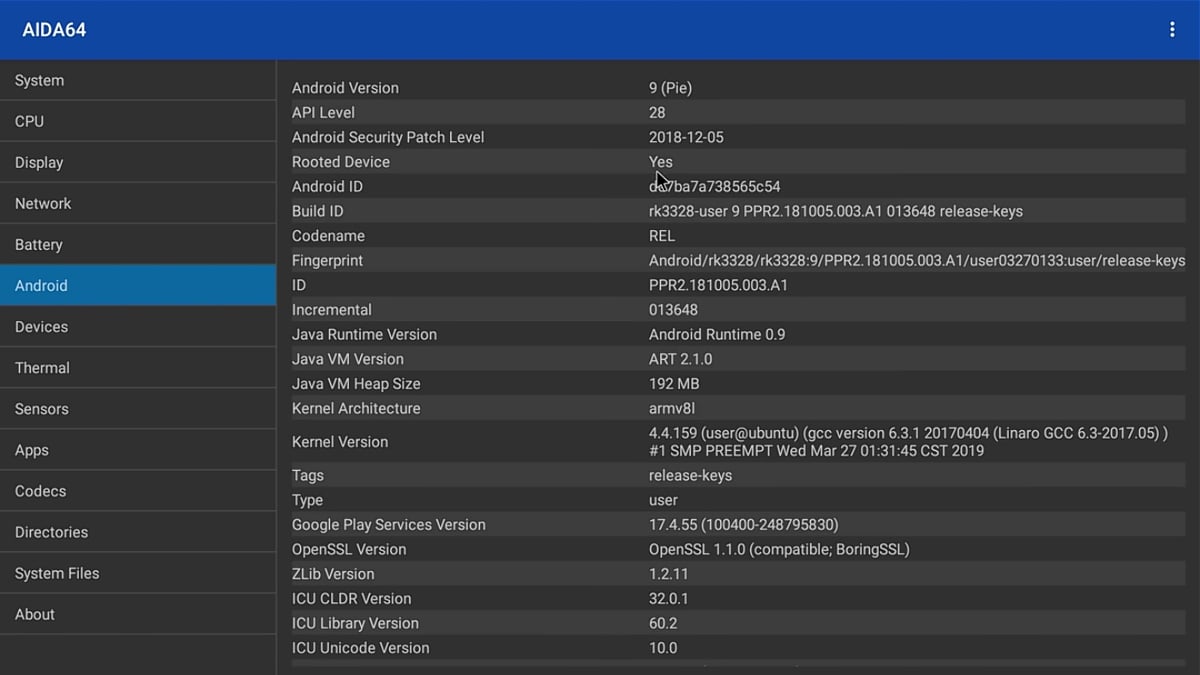This screenshot has width=1200, height=675.
Task: Open the three-dot overflow menu
Action: coord(1172,30)
